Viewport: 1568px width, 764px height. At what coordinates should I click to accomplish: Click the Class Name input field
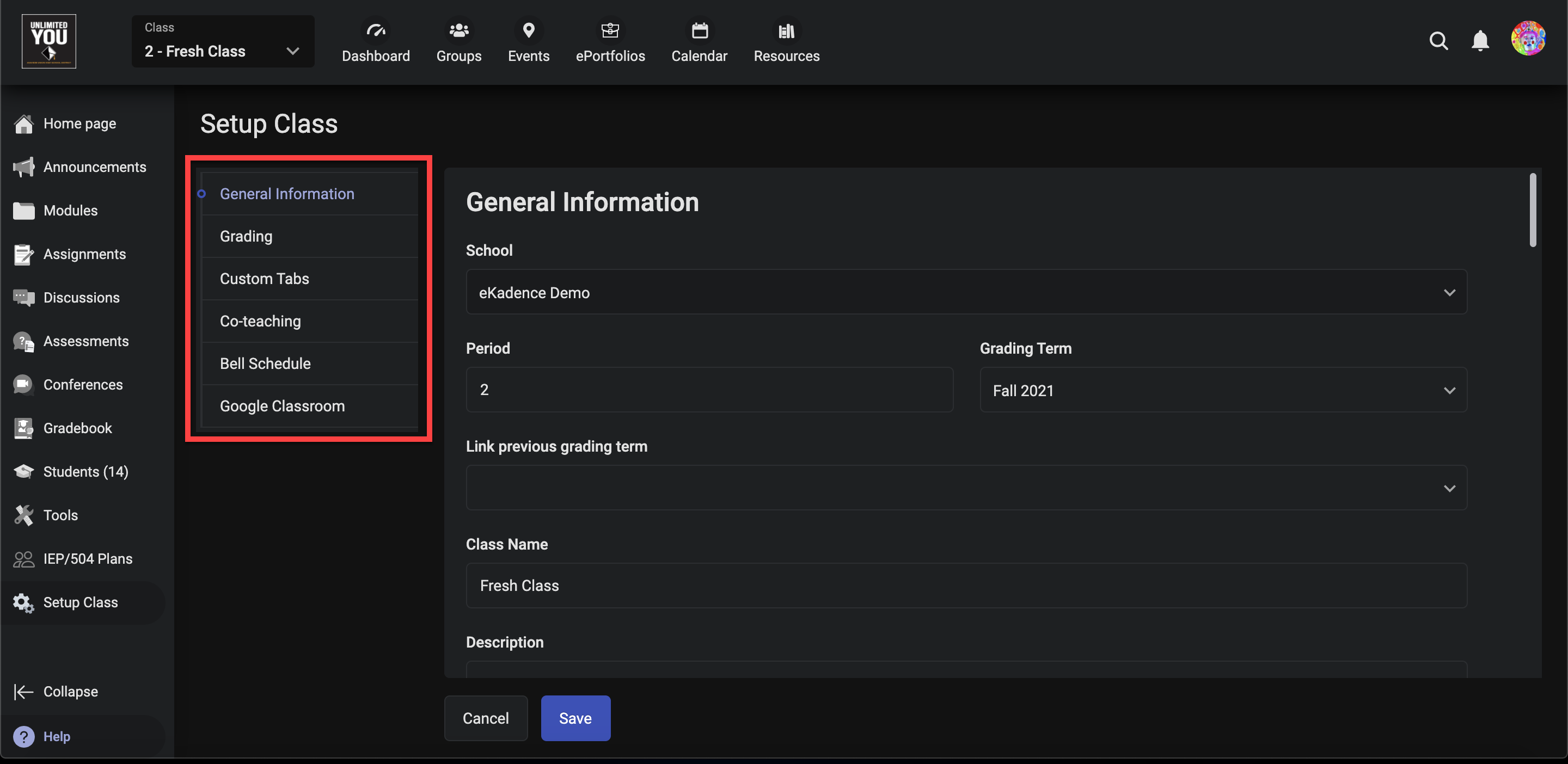point(966,586)
